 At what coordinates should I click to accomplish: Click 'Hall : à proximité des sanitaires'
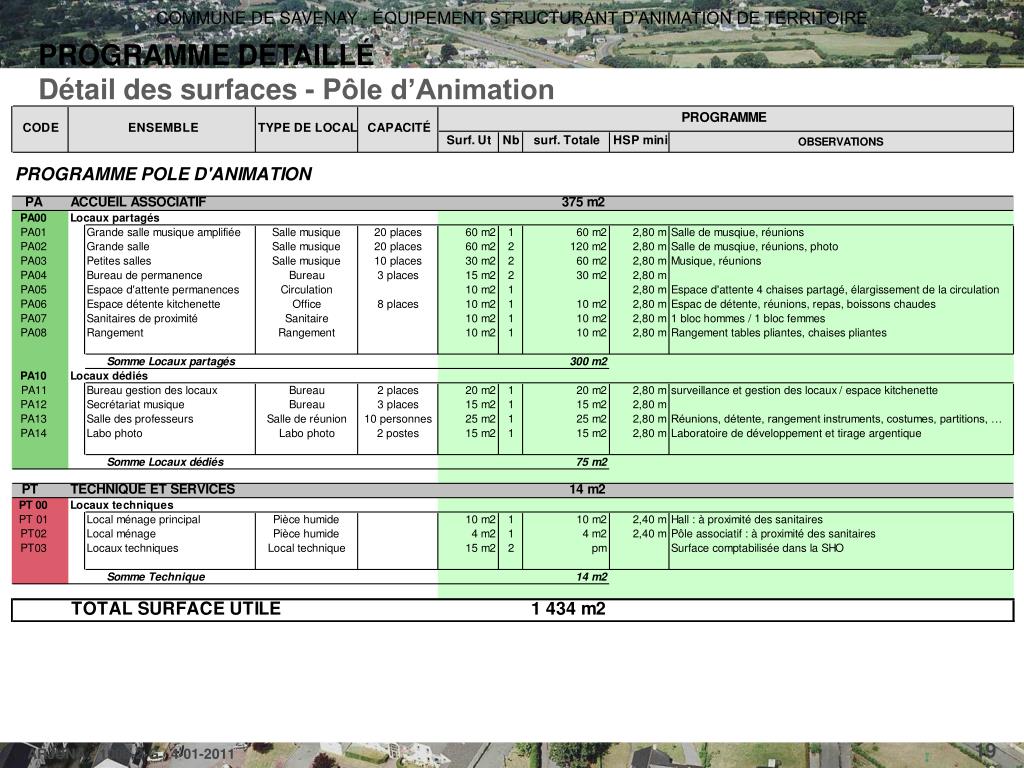(746, 520)
